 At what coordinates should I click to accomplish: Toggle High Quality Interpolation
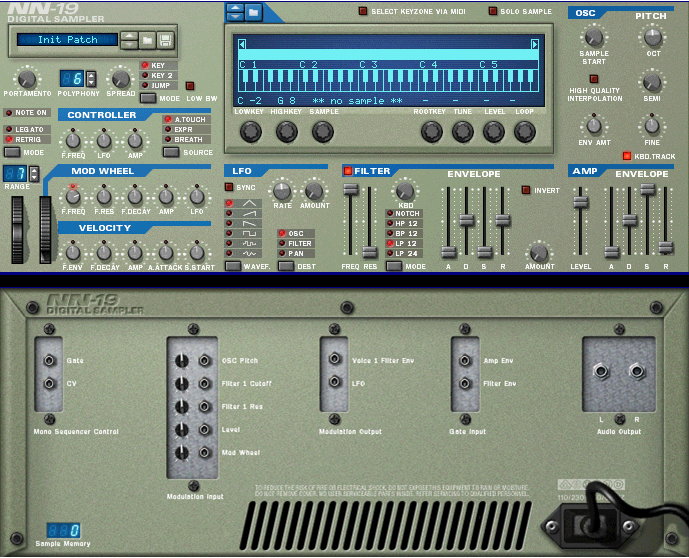tap(594, 79)
